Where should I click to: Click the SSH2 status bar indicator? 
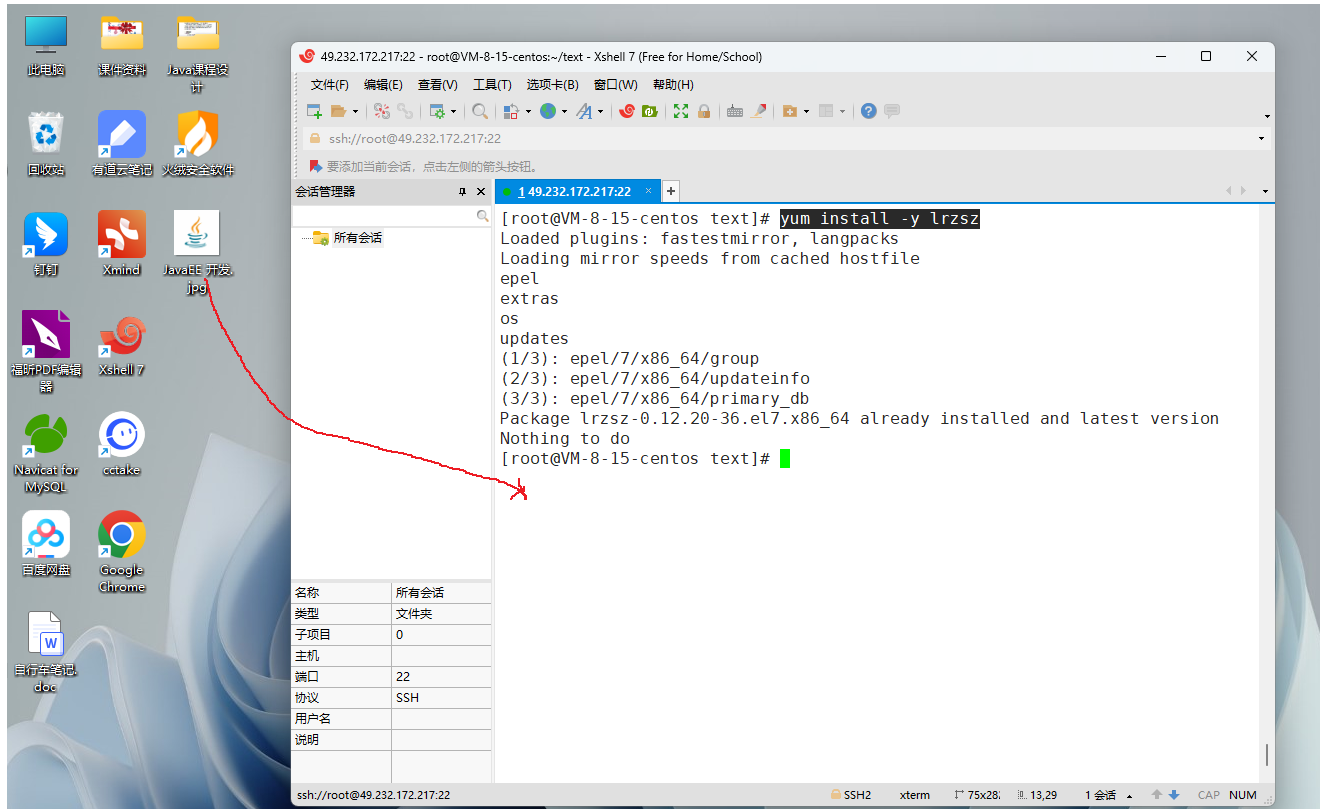click(x=851, y=795)
